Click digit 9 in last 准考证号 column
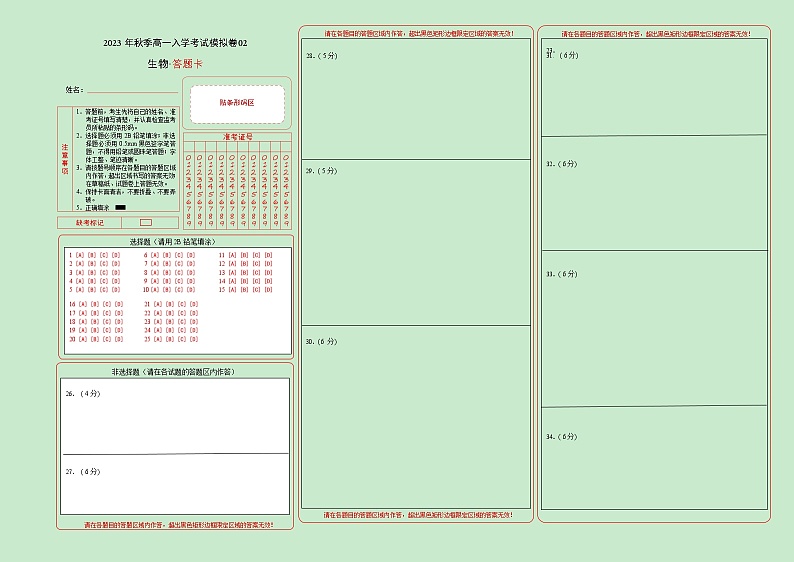Image resolution: width=794 pixels, height=562 pixels. coord(286,223)
